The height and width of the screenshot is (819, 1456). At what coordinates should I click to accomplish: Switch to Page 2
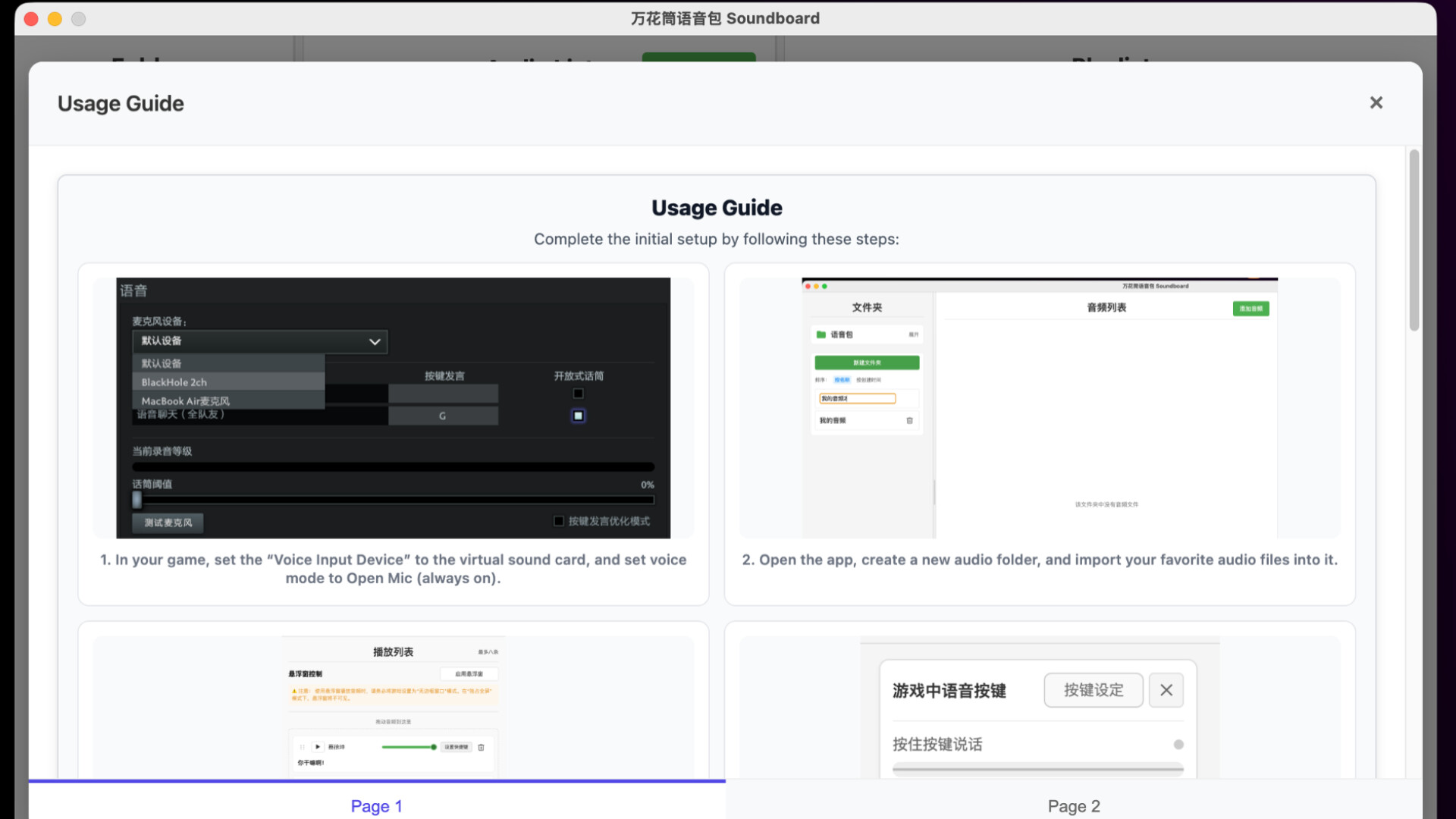1074,806
